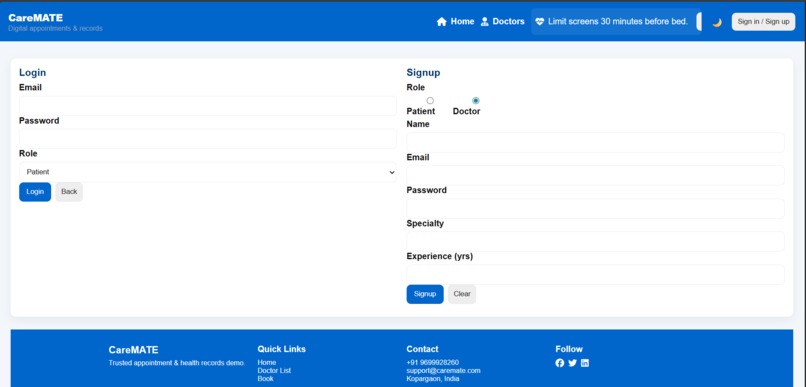This screenshot has width=806, height=387.
Task: Click the 'Kopargaon, India' address text
Action: tap(433, 379)
